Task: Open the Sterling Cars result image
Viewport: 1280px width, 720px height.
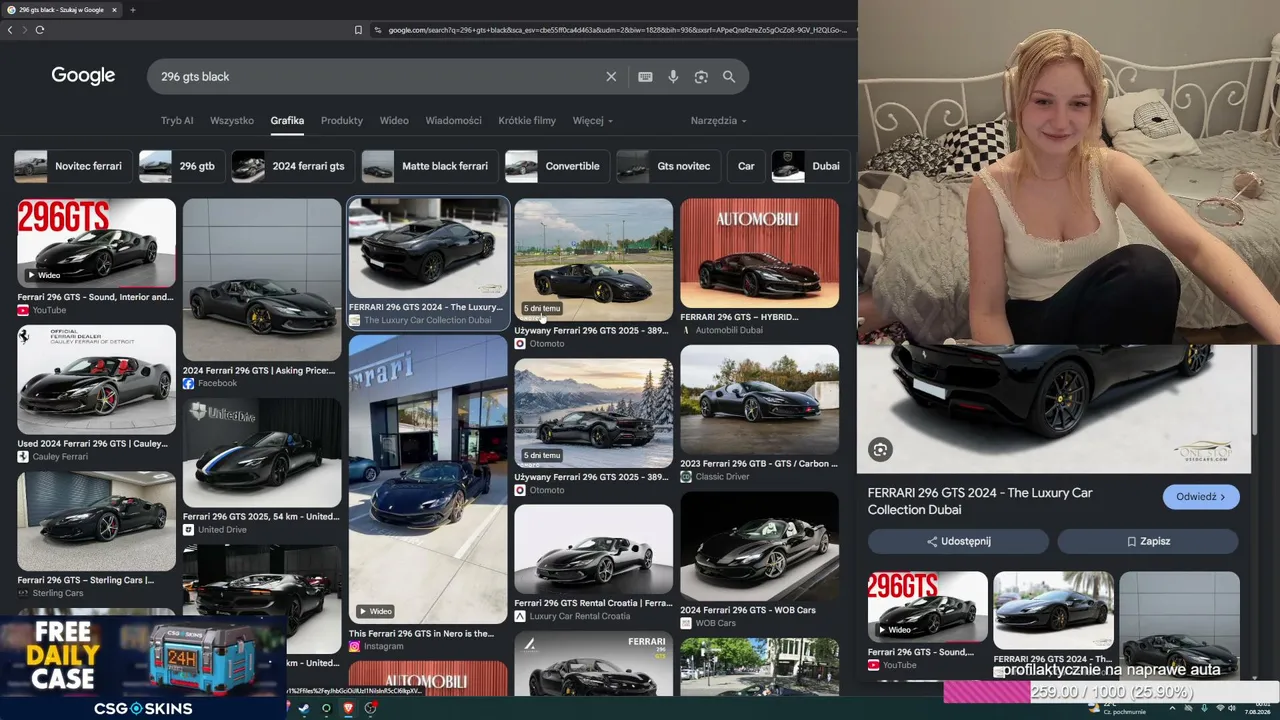Action: coord(96,521)
